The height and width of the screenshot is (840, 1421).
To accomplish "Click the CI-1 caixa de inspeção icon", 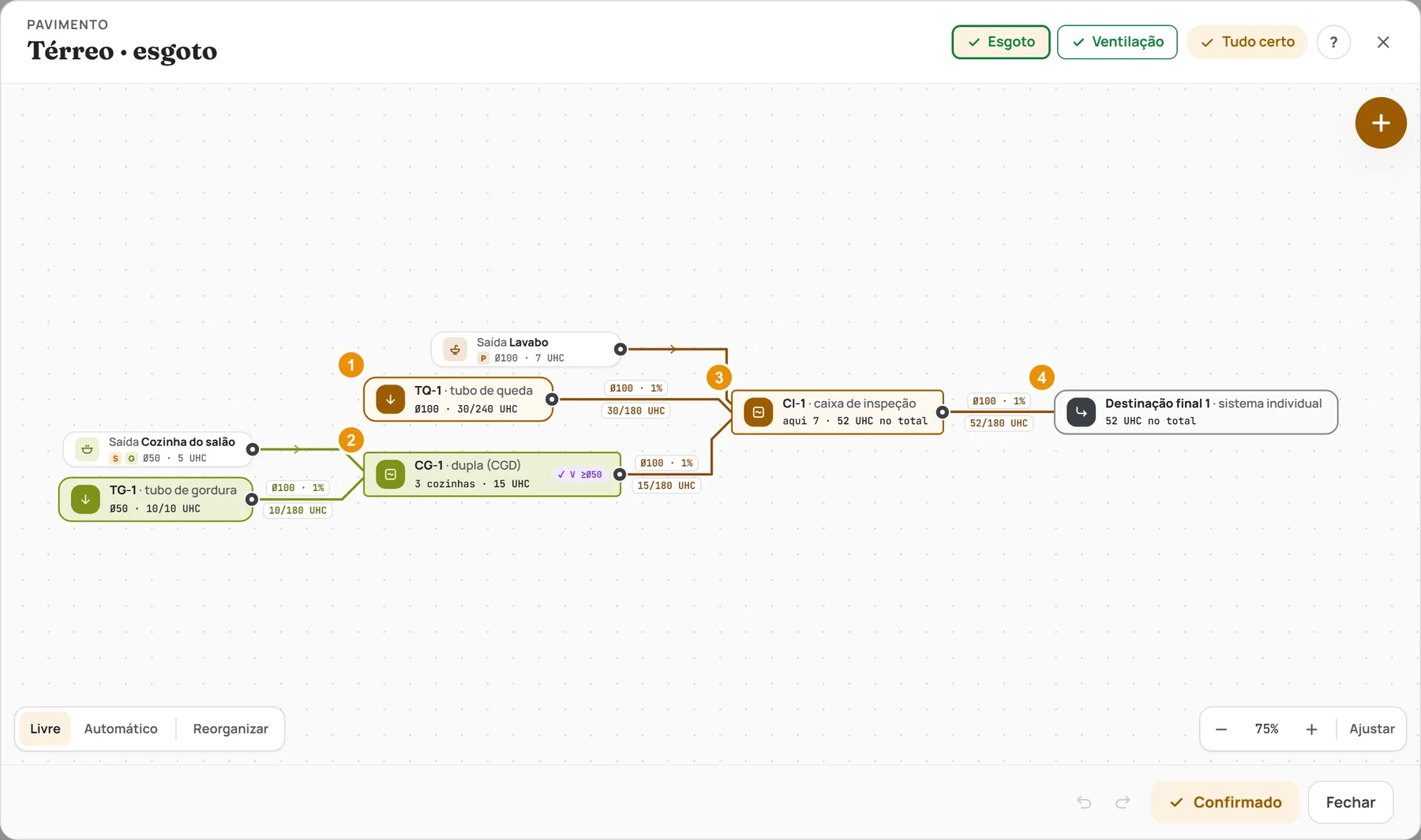I will click(x=758, y=412).
